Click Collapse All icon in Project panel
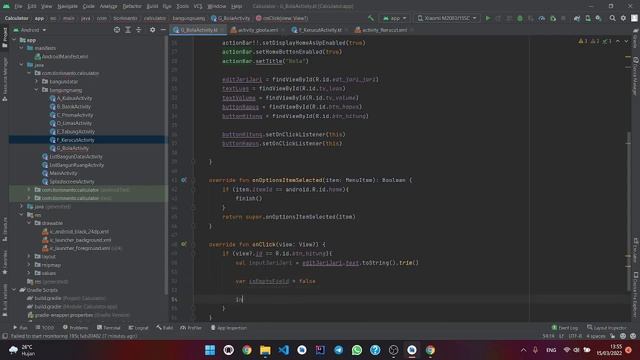The height and width of the screenshot is (360, 640). point(138,30)
